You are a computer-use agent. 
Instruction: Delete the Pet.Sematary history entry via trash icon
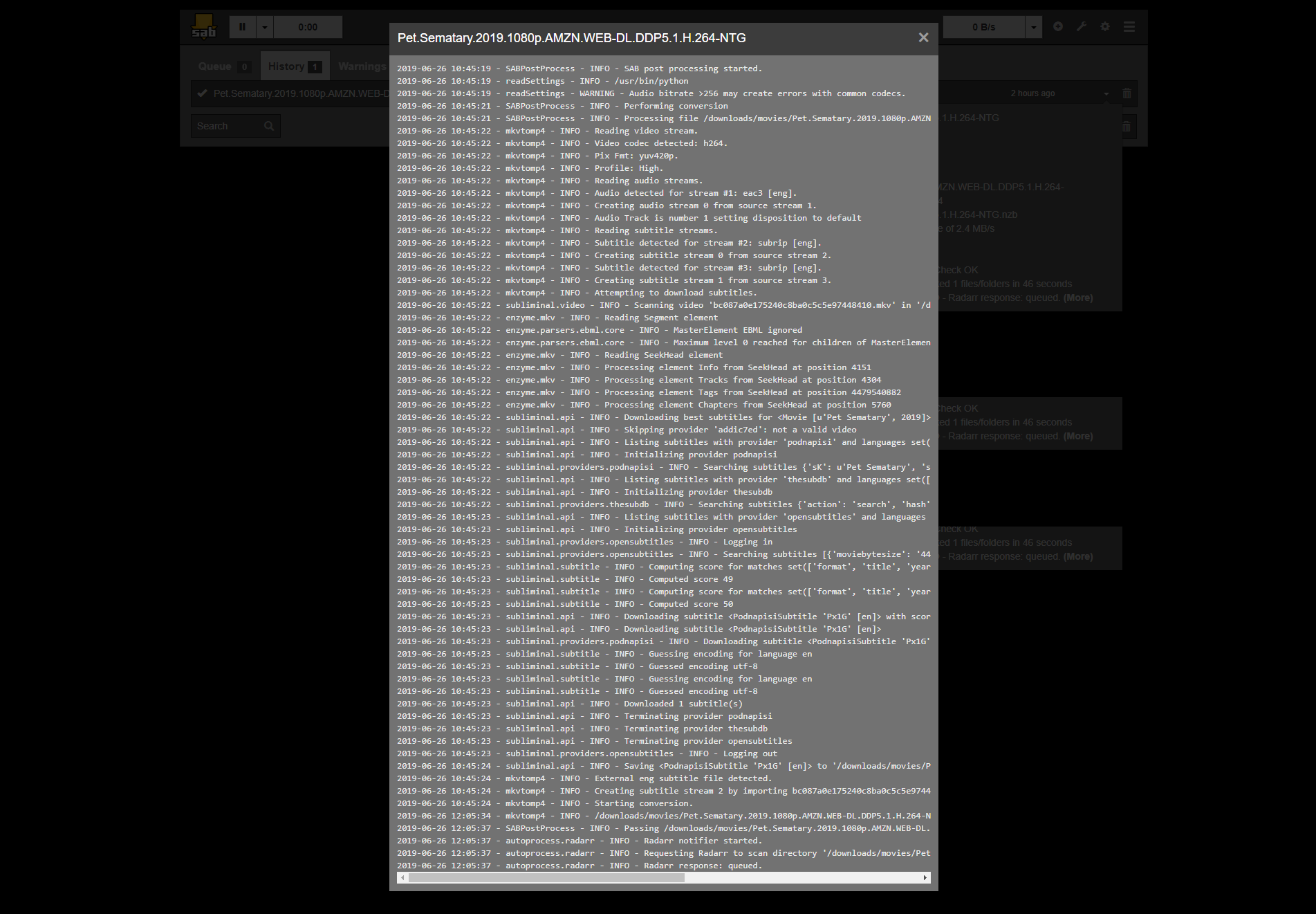pyautogui.click(x=1127, y=93)
